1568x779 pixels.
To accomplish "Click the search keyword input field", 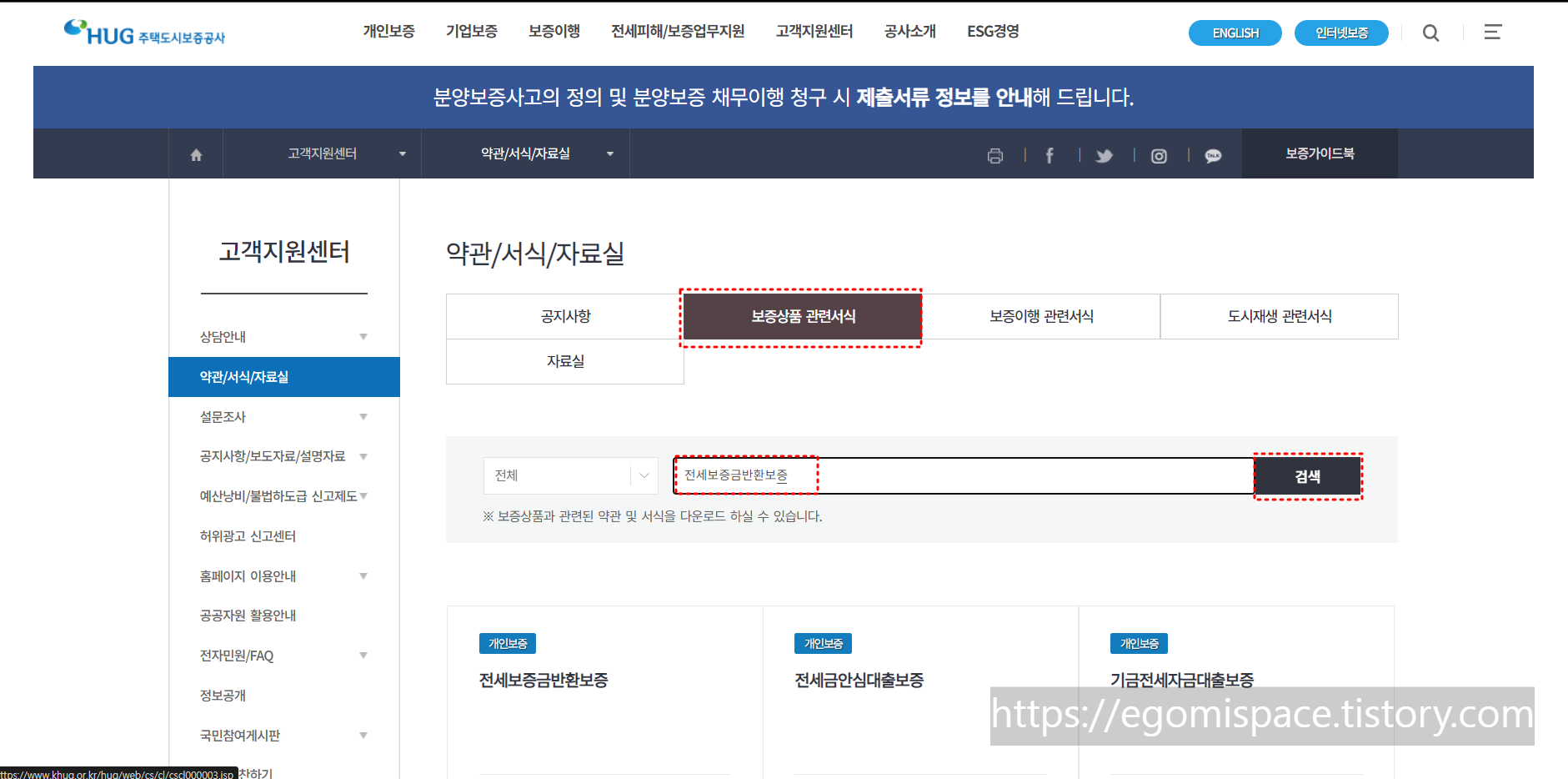I will [964, 475].
